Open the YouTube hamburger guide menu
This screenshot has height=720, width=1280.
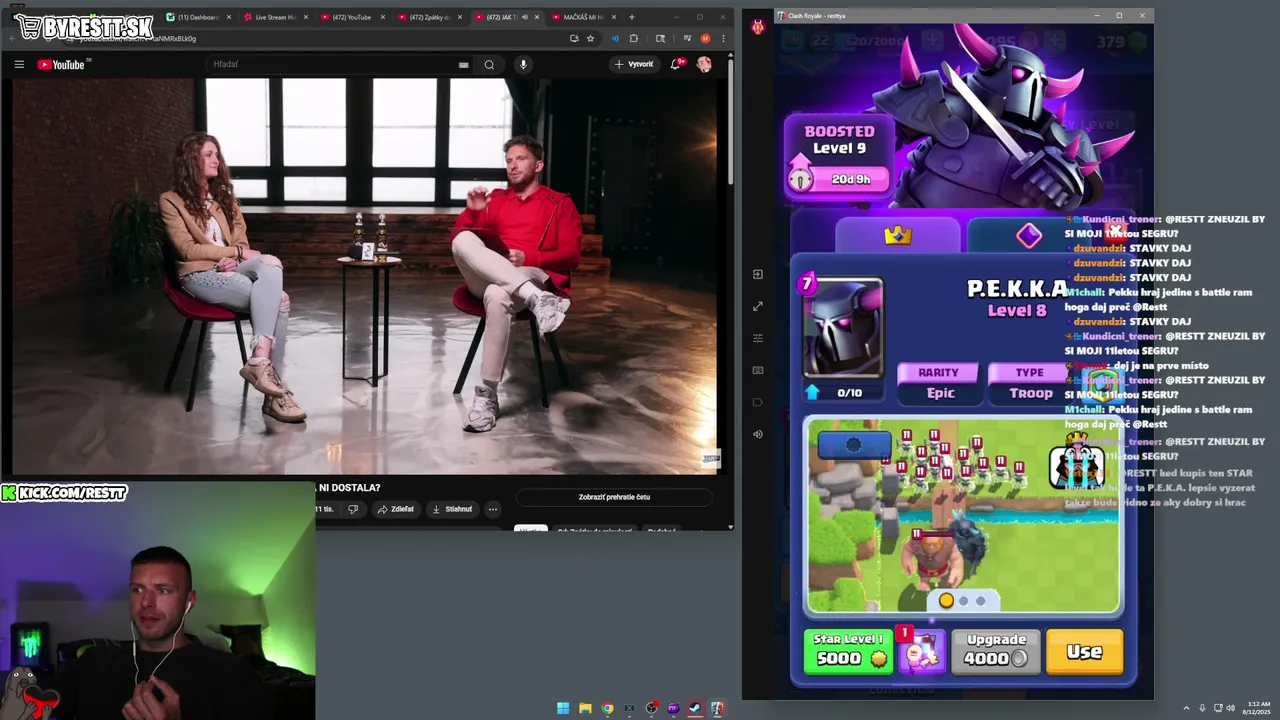click(x=19, y=65)
